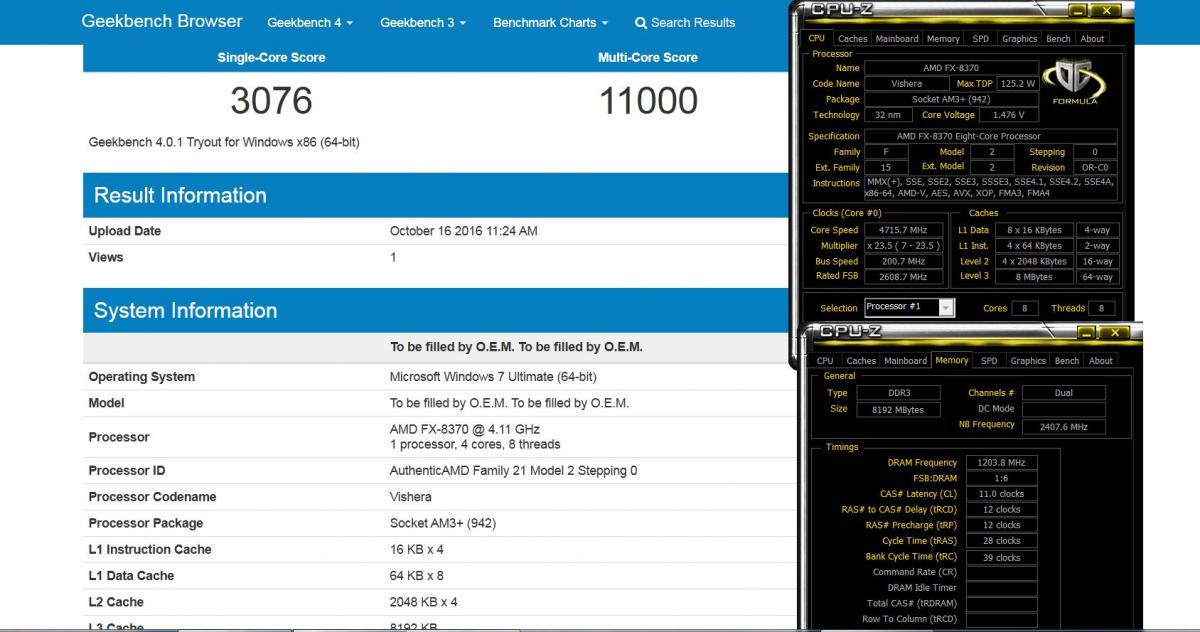Click the FSB:DRAM '1:6' value

(1001, 478)
